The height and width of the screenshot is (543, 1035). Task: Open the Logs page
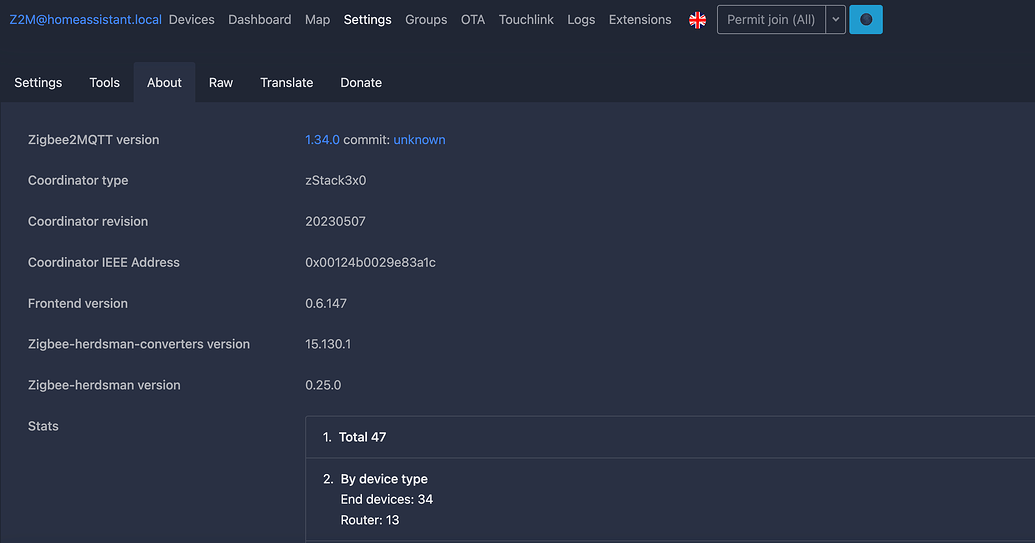[x=581, y=20]
